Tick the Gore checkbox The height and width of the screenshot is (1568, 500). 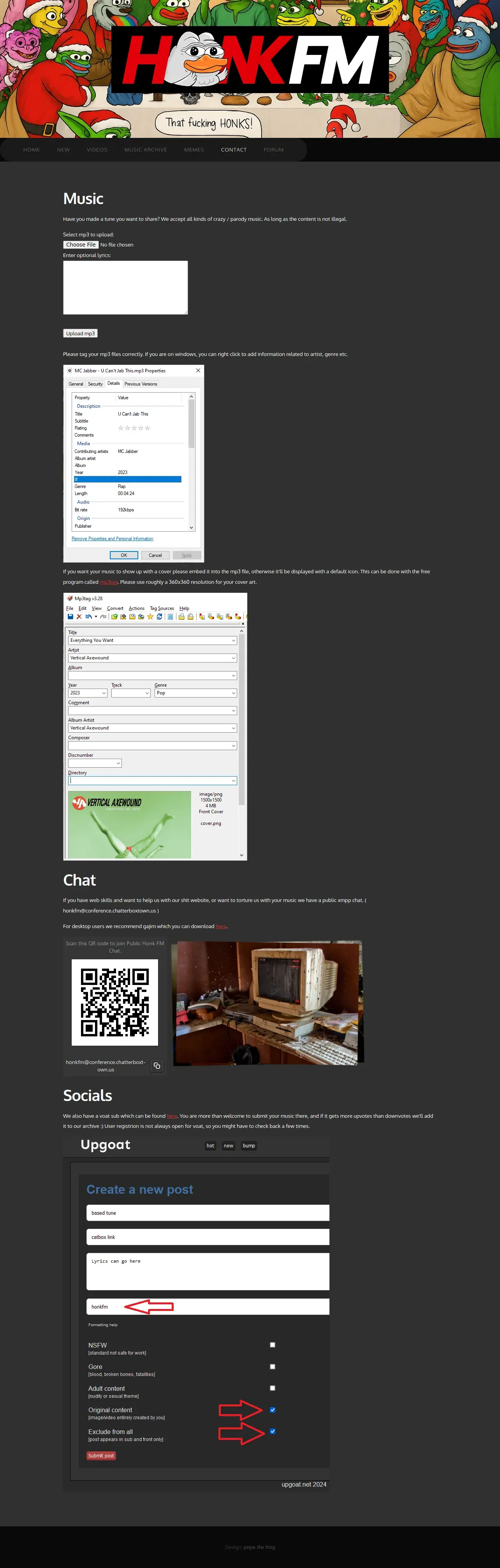coord(273,1367)
